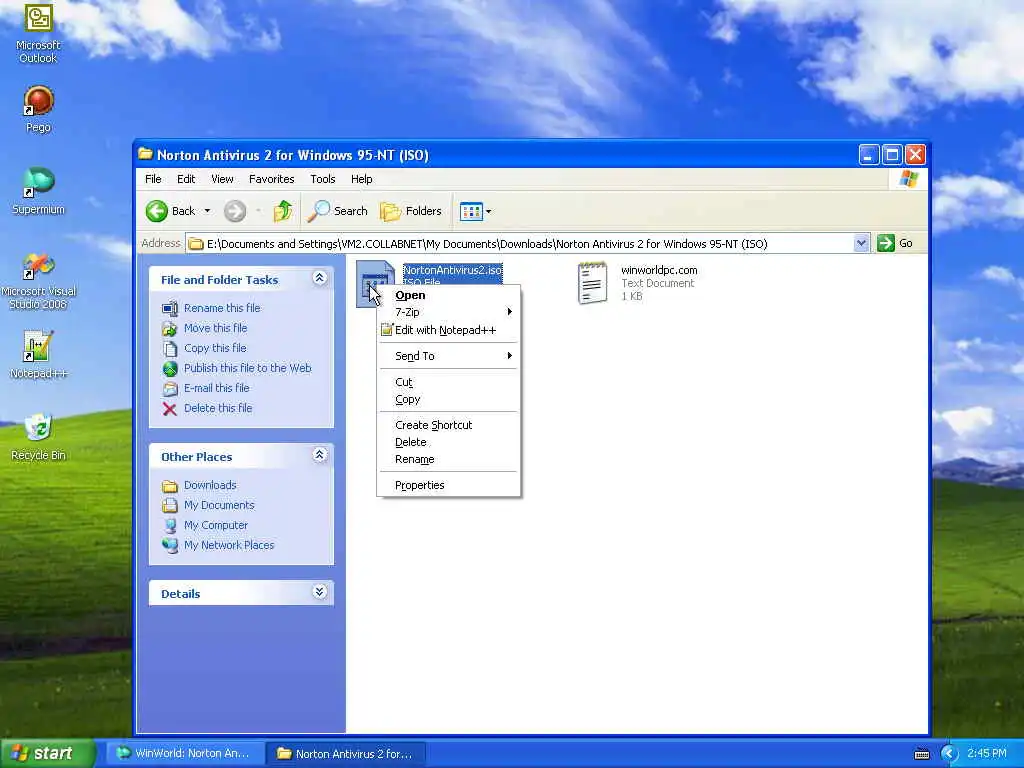Go to My Documents in Other Places
This screenshot has height=768, width=1024.
219,505
